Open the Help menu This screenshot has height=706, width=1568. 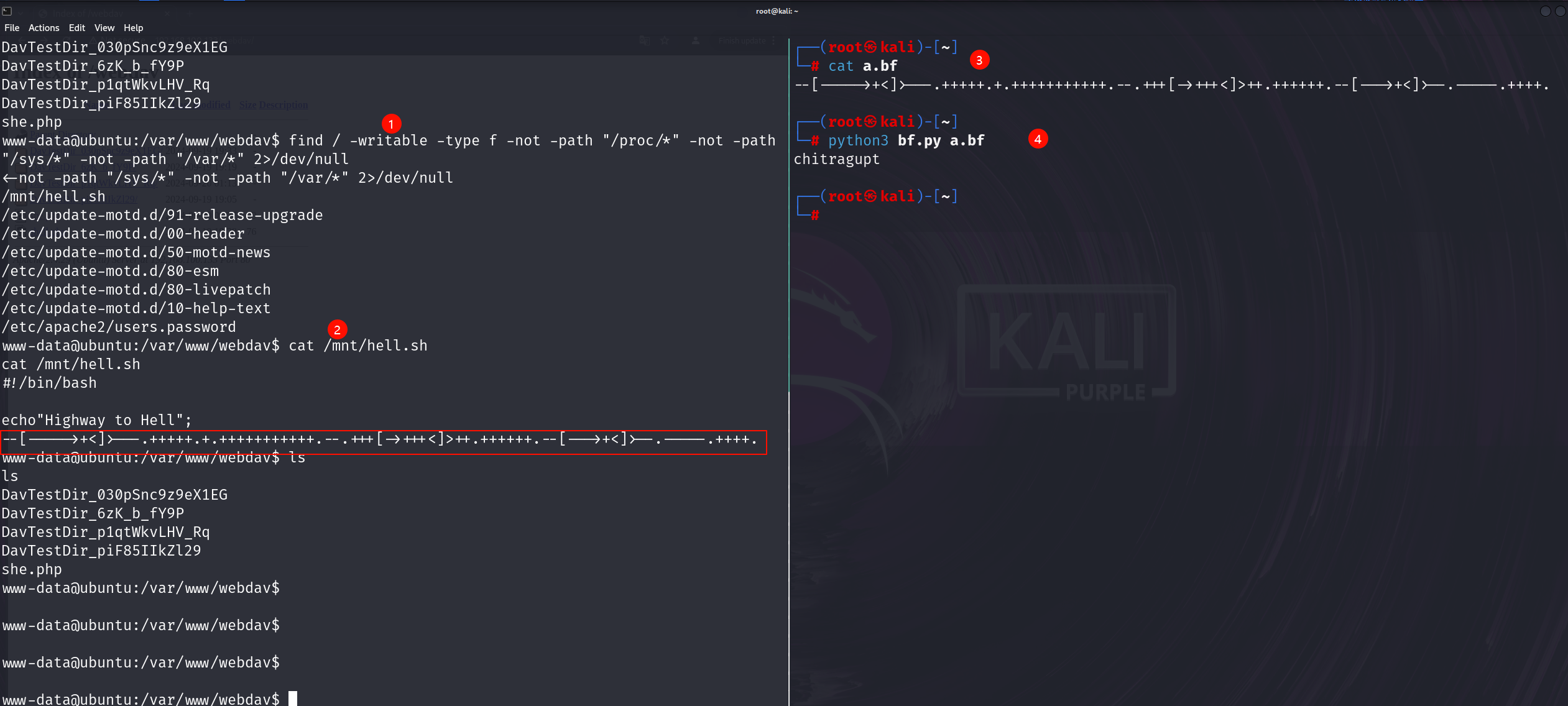pyautogui.click(x=133, y=28)
